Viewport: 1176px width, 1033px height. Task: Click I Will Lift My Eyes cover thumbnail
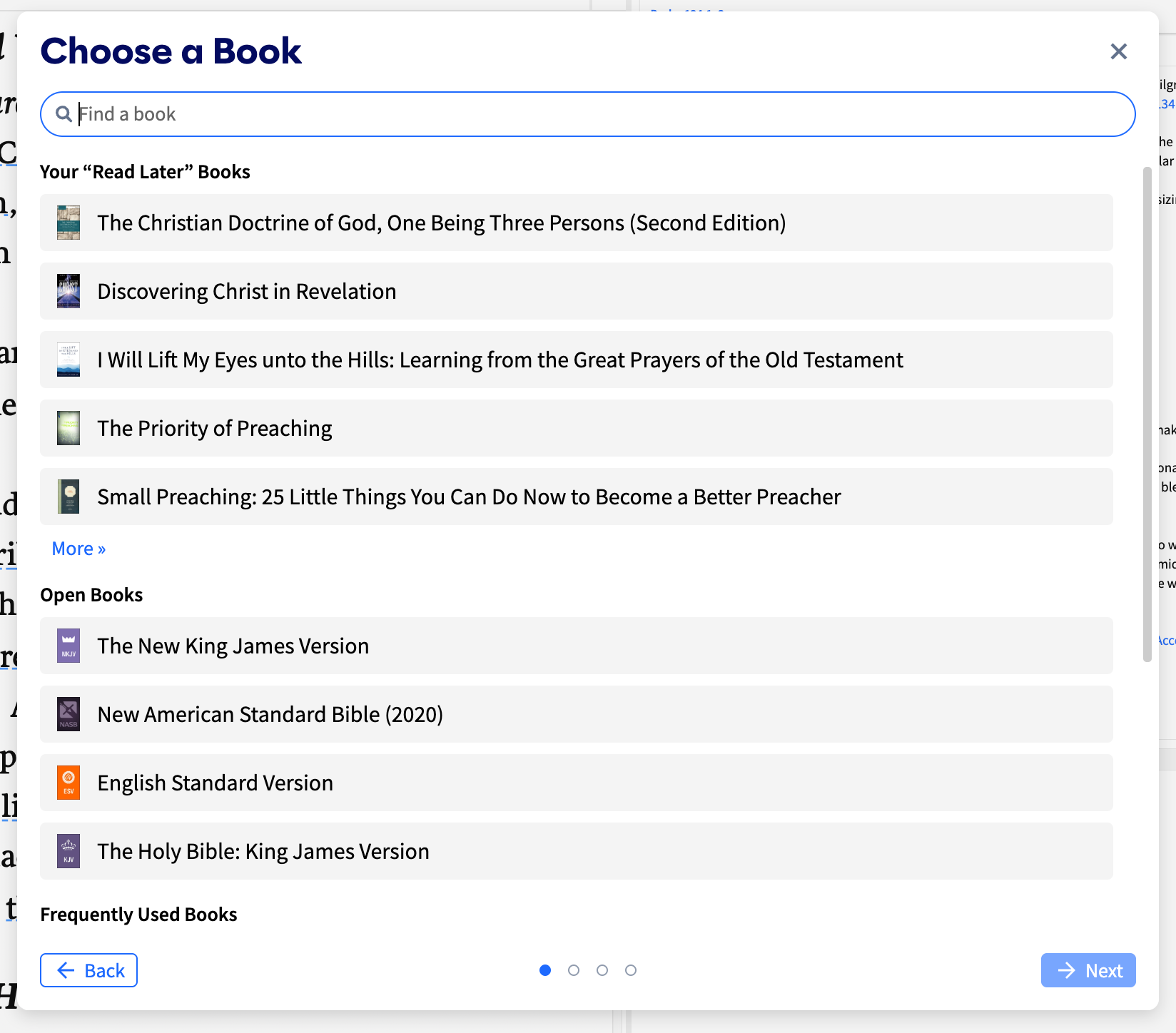click(x=69, y=360)
